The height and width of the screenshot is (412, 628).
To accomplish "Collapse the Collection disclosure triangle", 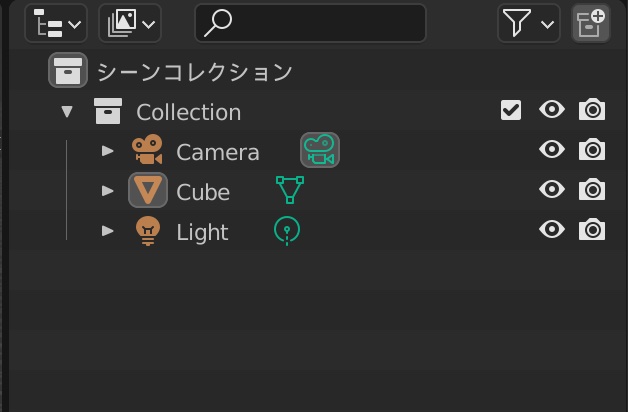I will [x=67, y=111].
